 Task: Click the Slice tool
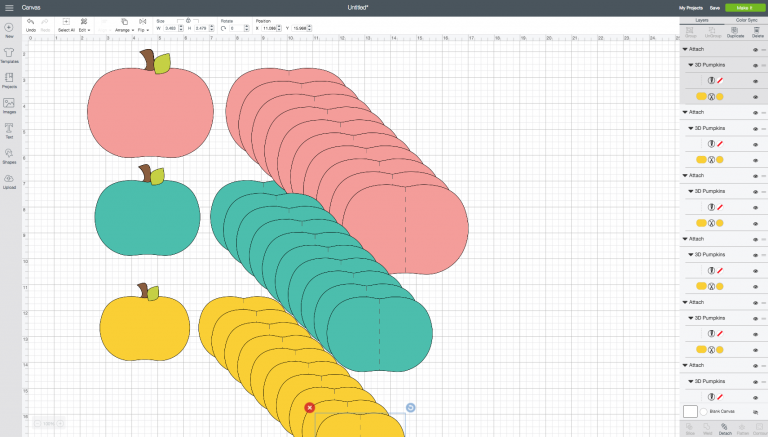pyautogui.click(x=690, y=429)
